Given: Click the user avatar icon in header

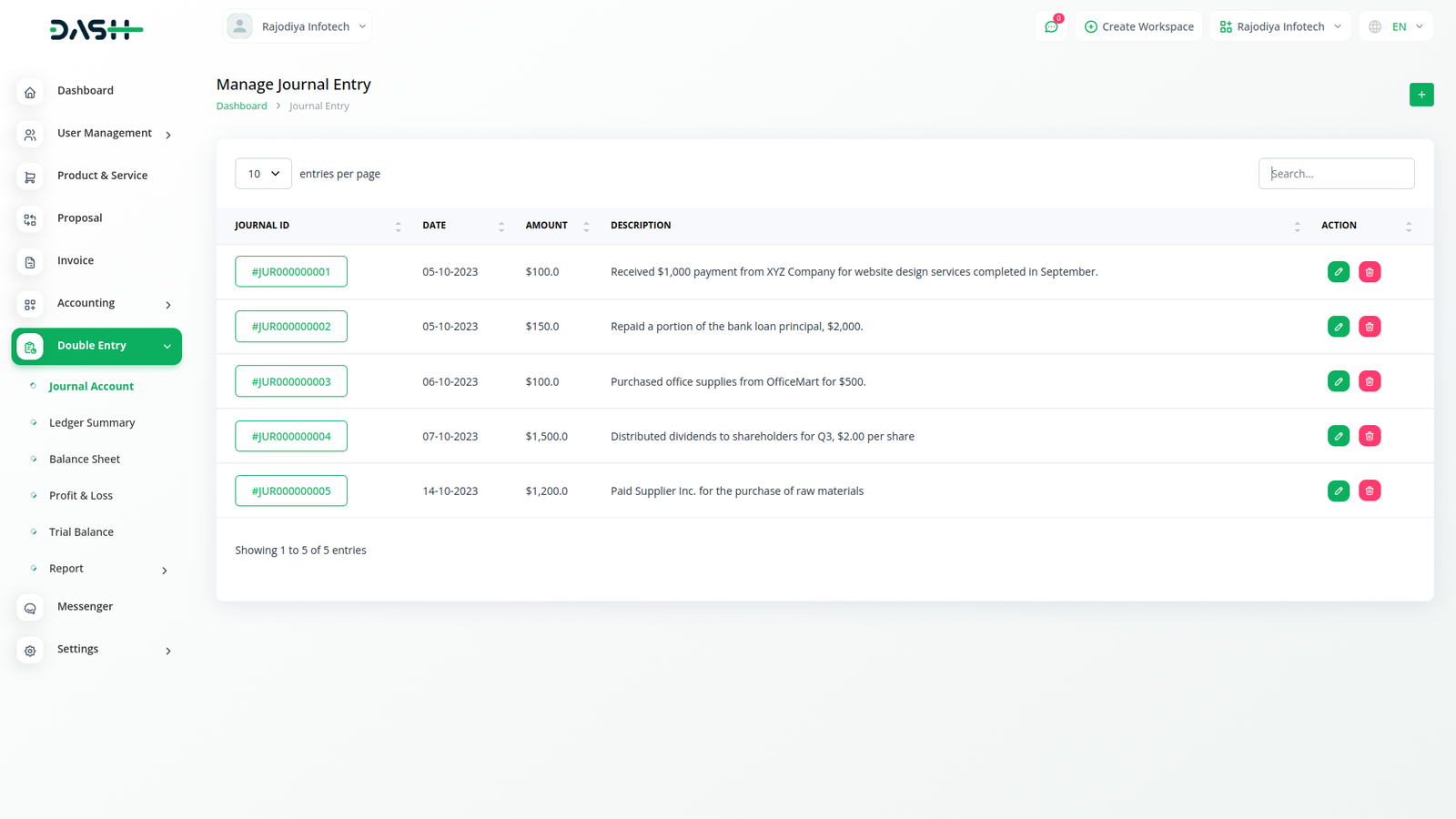Looking at the screenshot, I should [239, 26].
